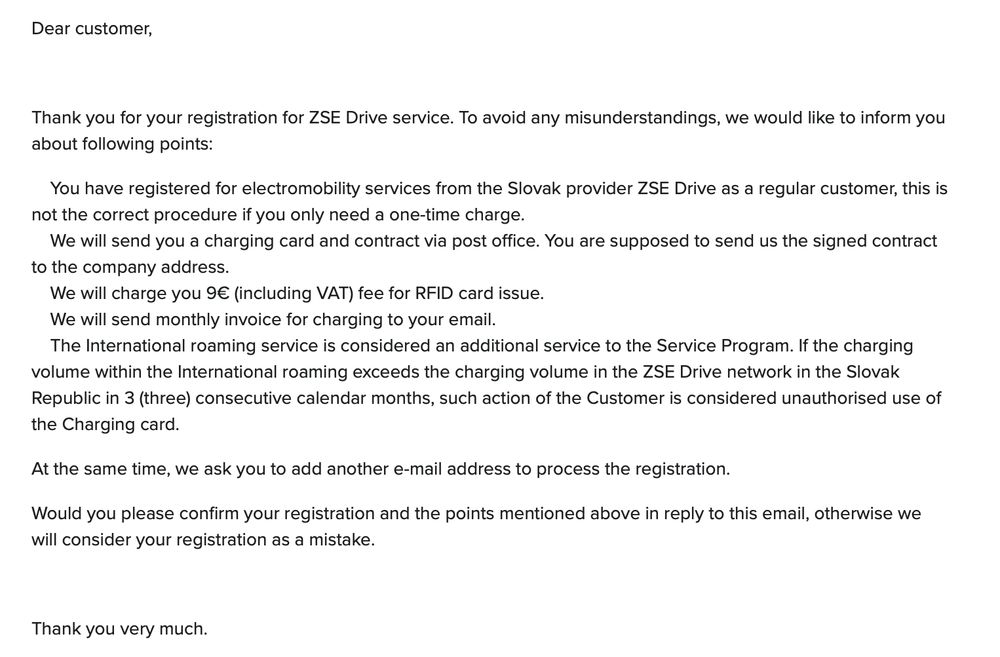Click the text '(including VAT)'
1000x657 pixels.
[x=293, y=293]
